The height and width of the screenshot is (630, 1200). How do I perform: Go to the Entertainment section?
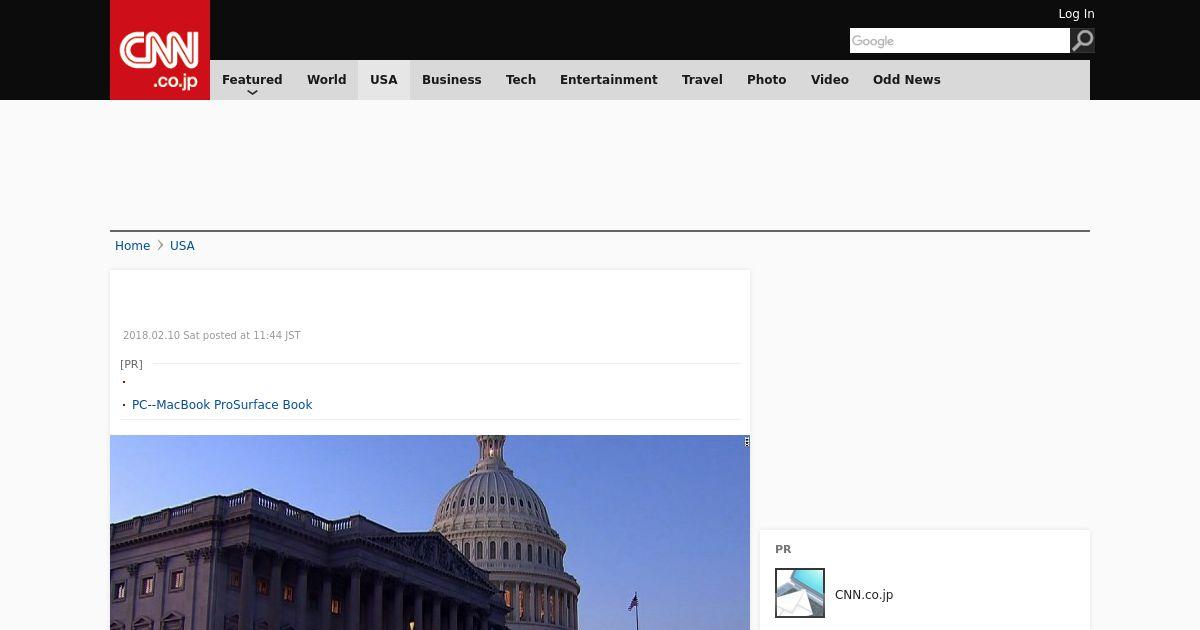point(609,80)
